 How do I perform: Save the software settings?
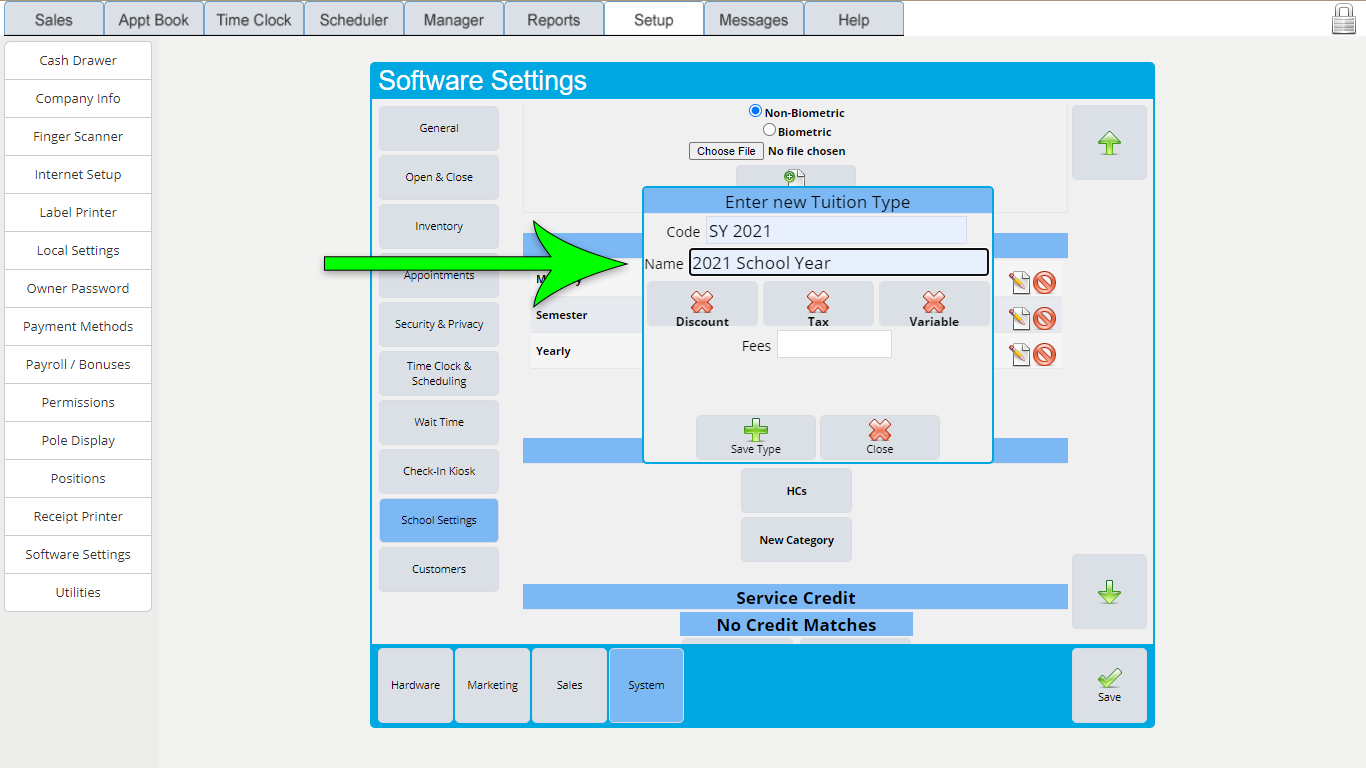pyautogui.click(x=1109, y=685)
